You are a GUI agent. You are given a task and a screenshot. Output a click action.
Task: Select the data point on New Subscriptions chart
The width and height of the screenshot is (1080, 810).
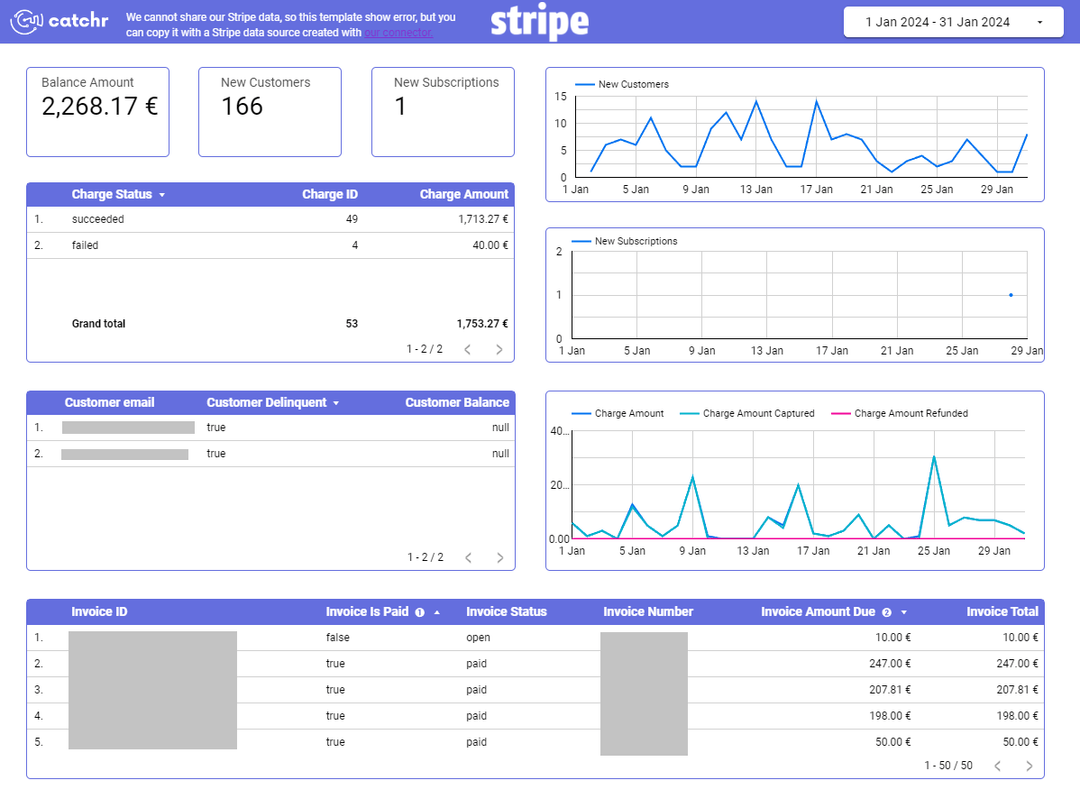coord(1011,294)
